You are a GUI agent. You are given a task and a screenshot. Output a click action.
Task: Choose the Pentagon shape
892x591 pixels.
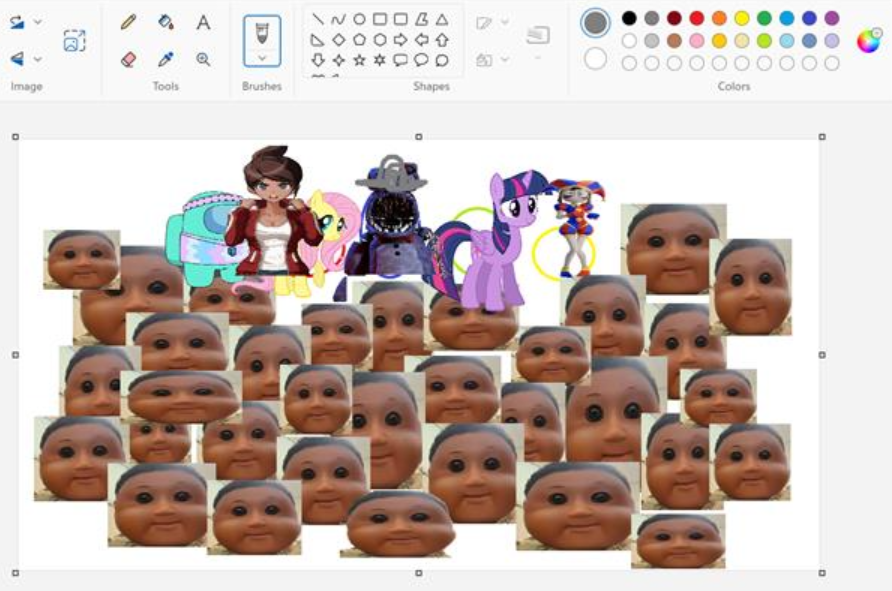(x=359, y=40)
